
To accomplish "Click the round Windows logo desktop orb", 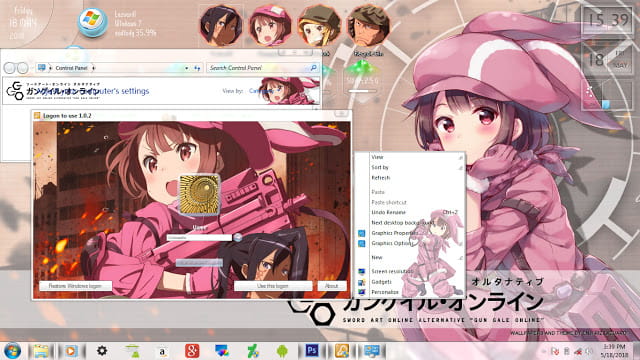I will click(x=92, y=21).
